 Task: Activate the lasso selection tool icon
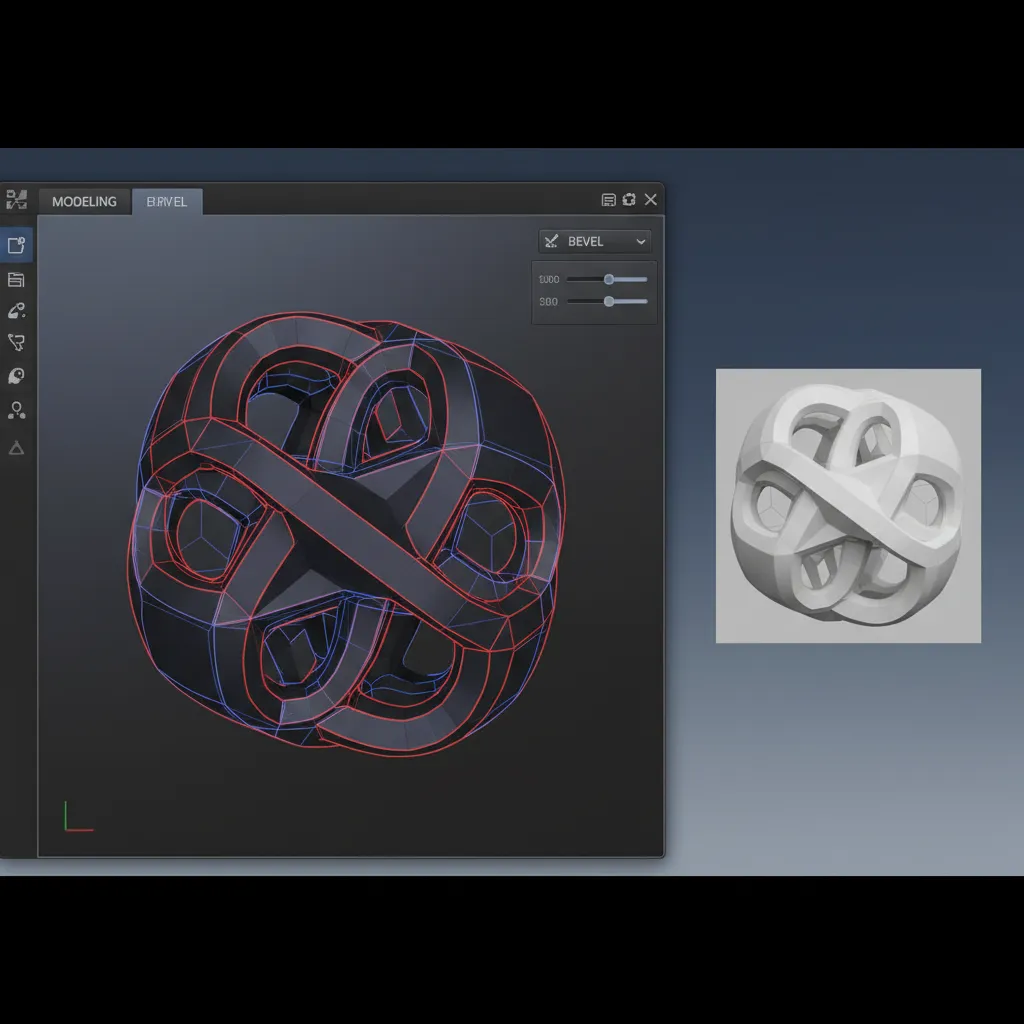(x=15, y=343)
